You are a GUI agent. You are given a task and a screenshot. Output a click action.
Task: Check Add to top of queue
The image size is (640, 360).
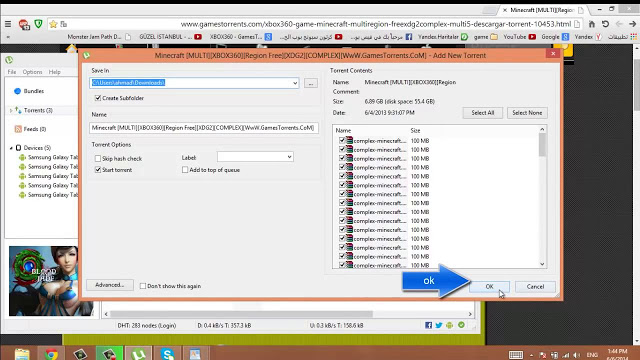pos(185,170)
